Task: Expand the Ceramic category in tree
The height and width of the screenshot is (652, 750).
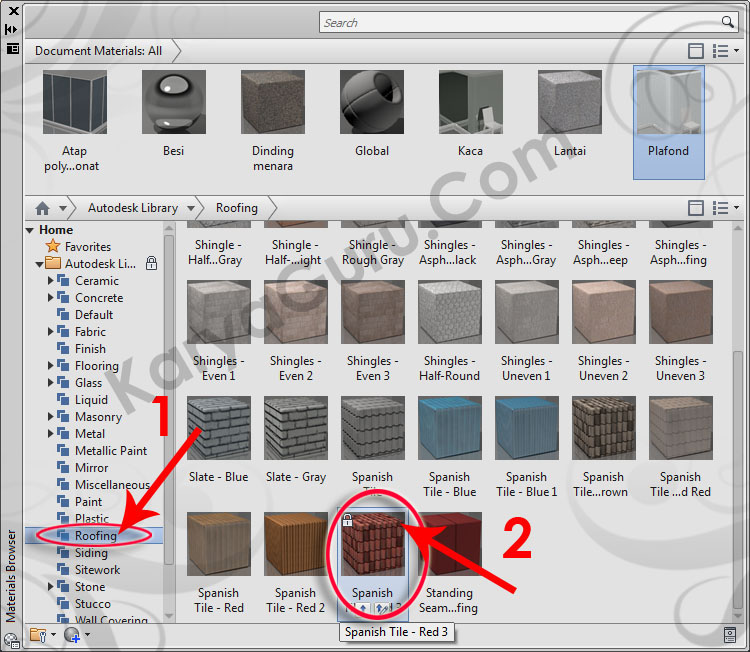Action: pyautogui.click(x=51, y=281)
